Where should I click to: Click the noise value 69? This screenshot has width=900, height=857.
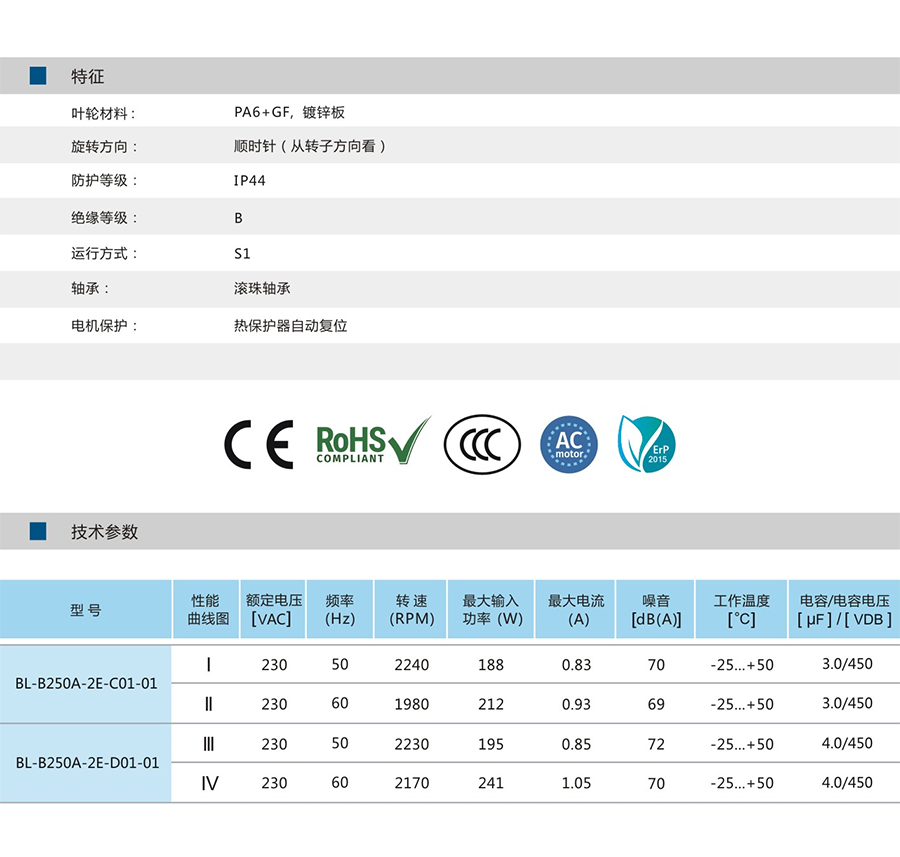point(656,704)
